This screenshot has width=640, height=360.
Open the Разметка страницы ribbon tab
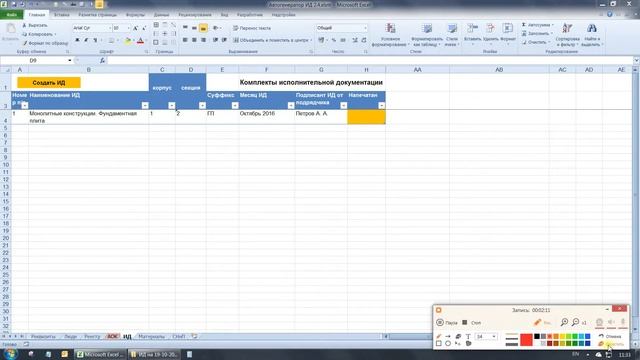tap(98, 15)
